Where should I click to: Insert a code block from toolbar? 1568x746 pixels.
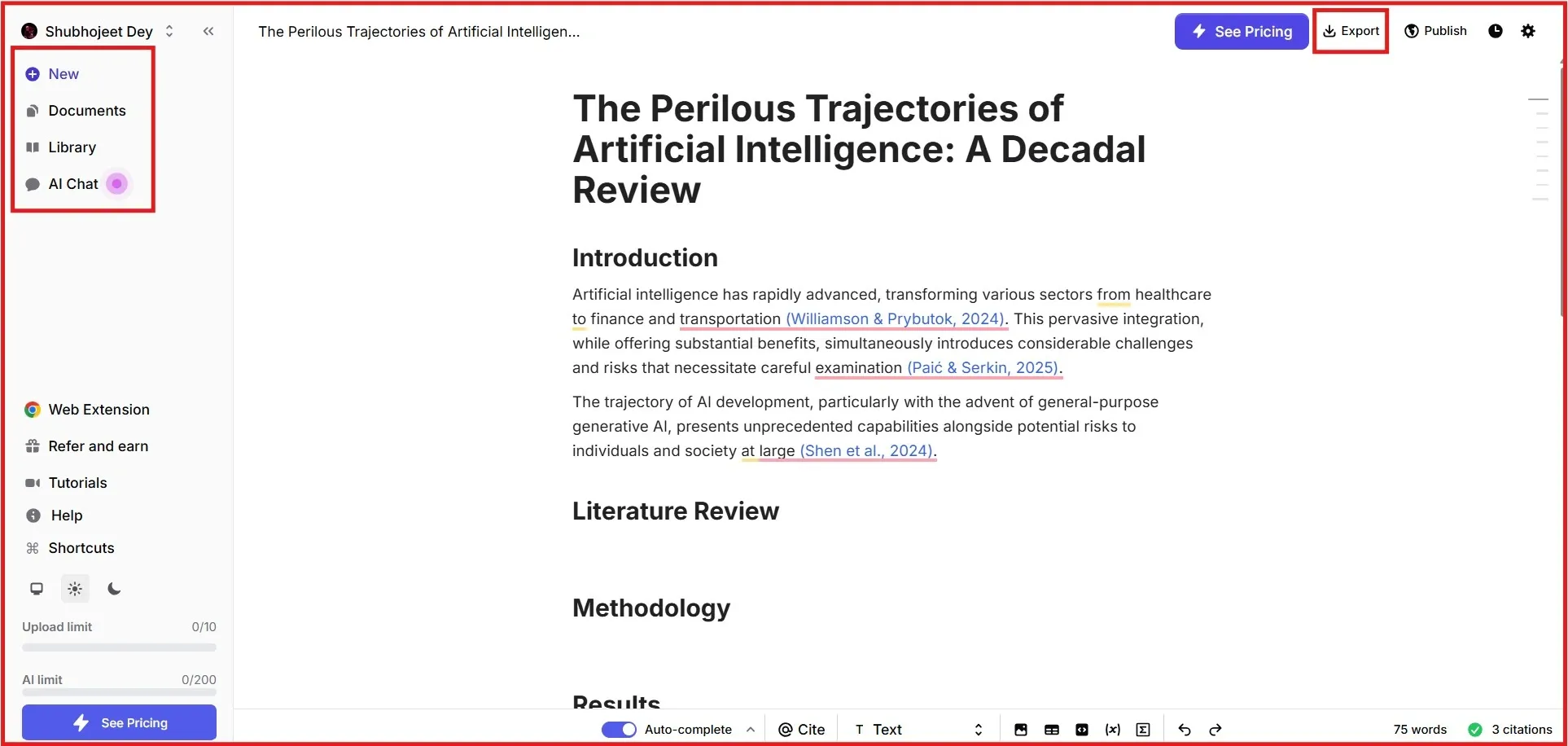pos(1081,730)
